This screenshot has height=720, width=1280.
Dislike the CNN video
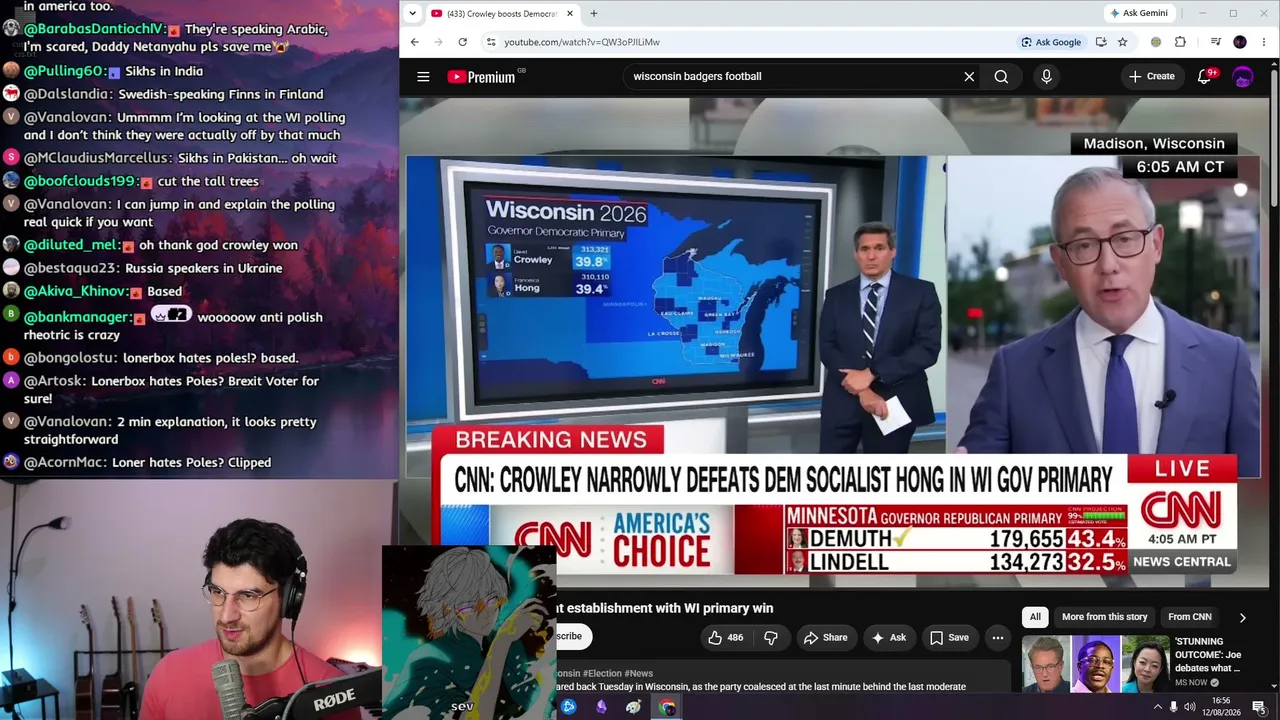point(771,637)
